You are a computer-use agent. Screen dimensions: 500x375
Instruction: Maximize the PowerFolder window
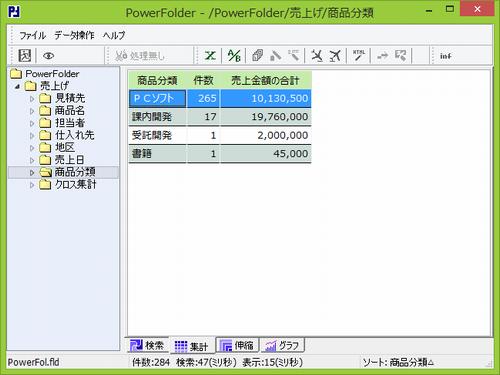450,9
